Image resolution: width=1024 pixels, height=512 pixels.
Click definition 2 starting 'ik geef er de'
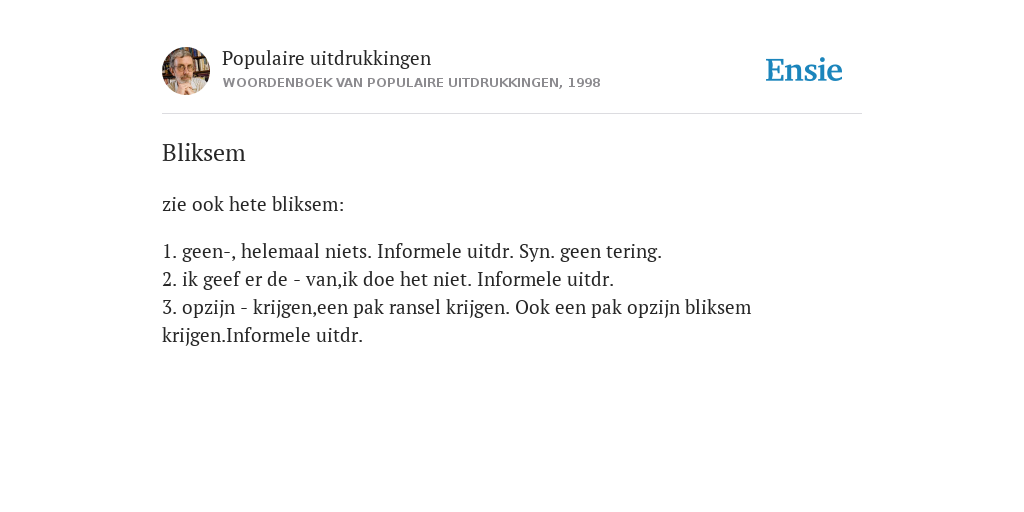coord(388,280)
